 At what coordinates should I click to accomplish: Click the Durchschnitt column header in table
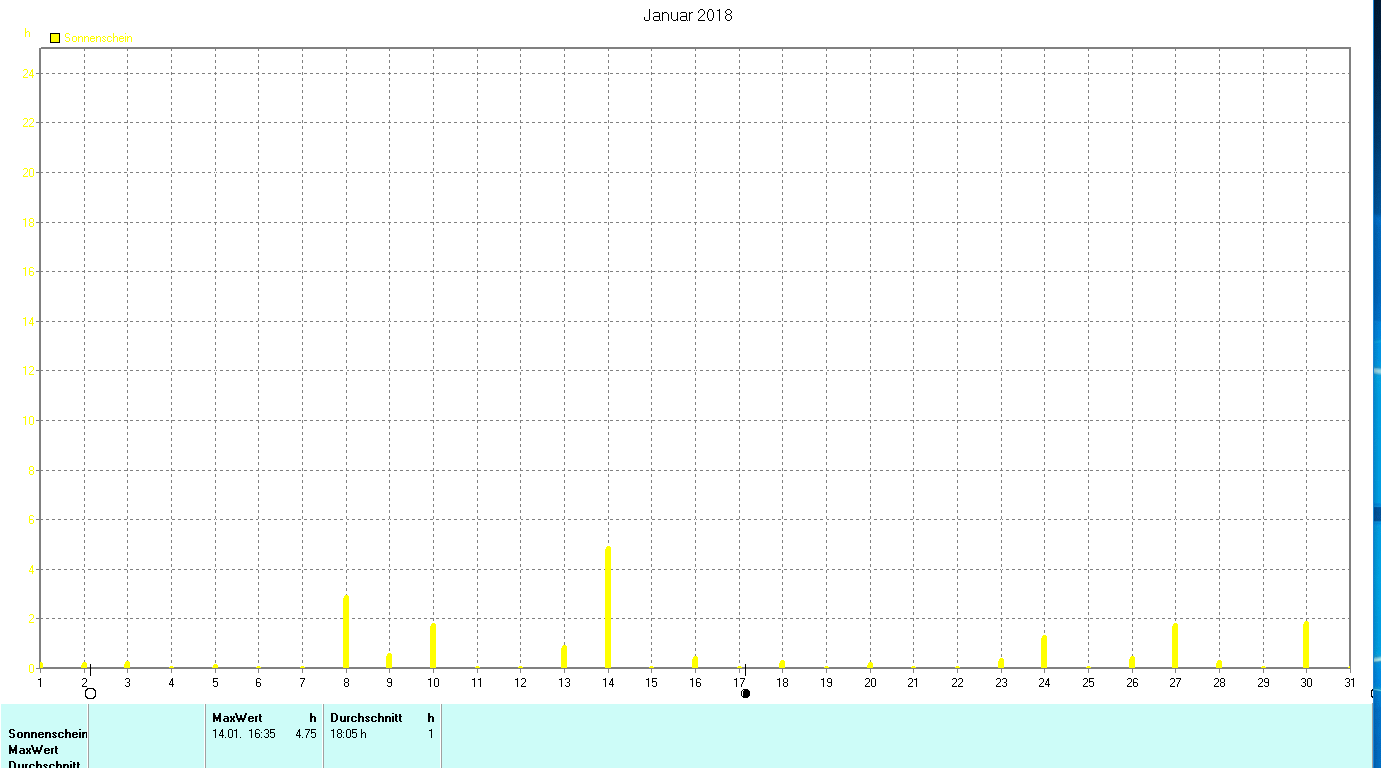coord(366,718)
